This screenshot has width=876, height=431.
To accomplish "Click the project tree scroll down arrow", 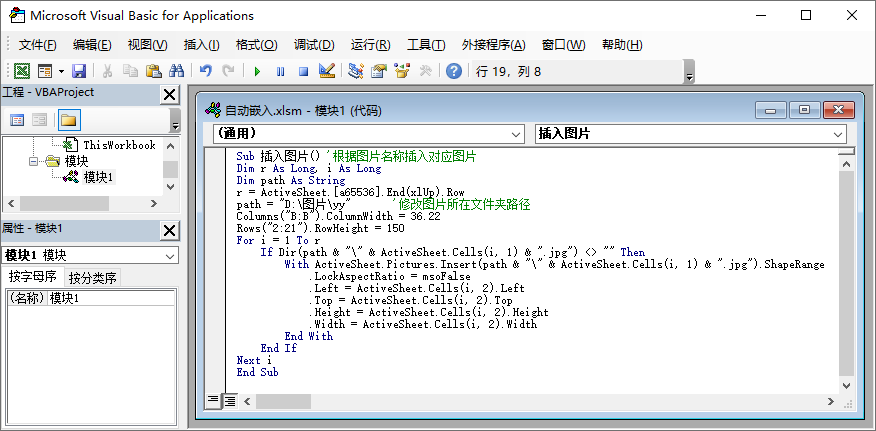I will [x=170, y=186].
